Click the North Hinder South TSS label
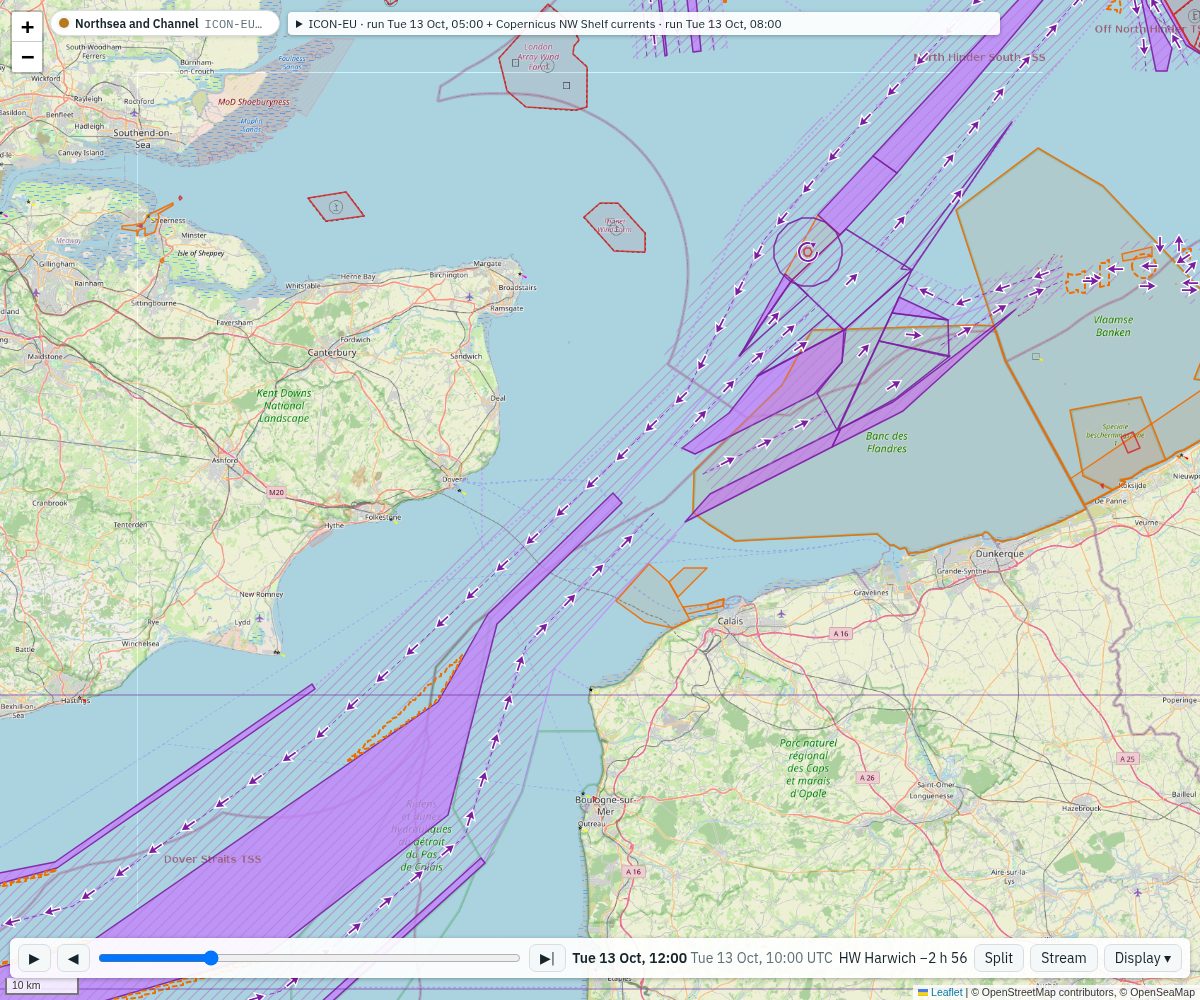 (979, 58)
